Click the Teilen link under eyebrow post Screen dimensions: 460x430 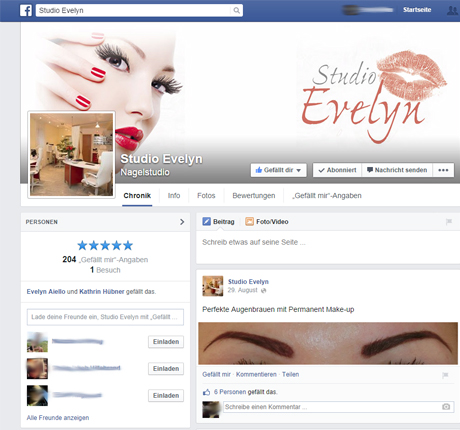click(290, 374)
